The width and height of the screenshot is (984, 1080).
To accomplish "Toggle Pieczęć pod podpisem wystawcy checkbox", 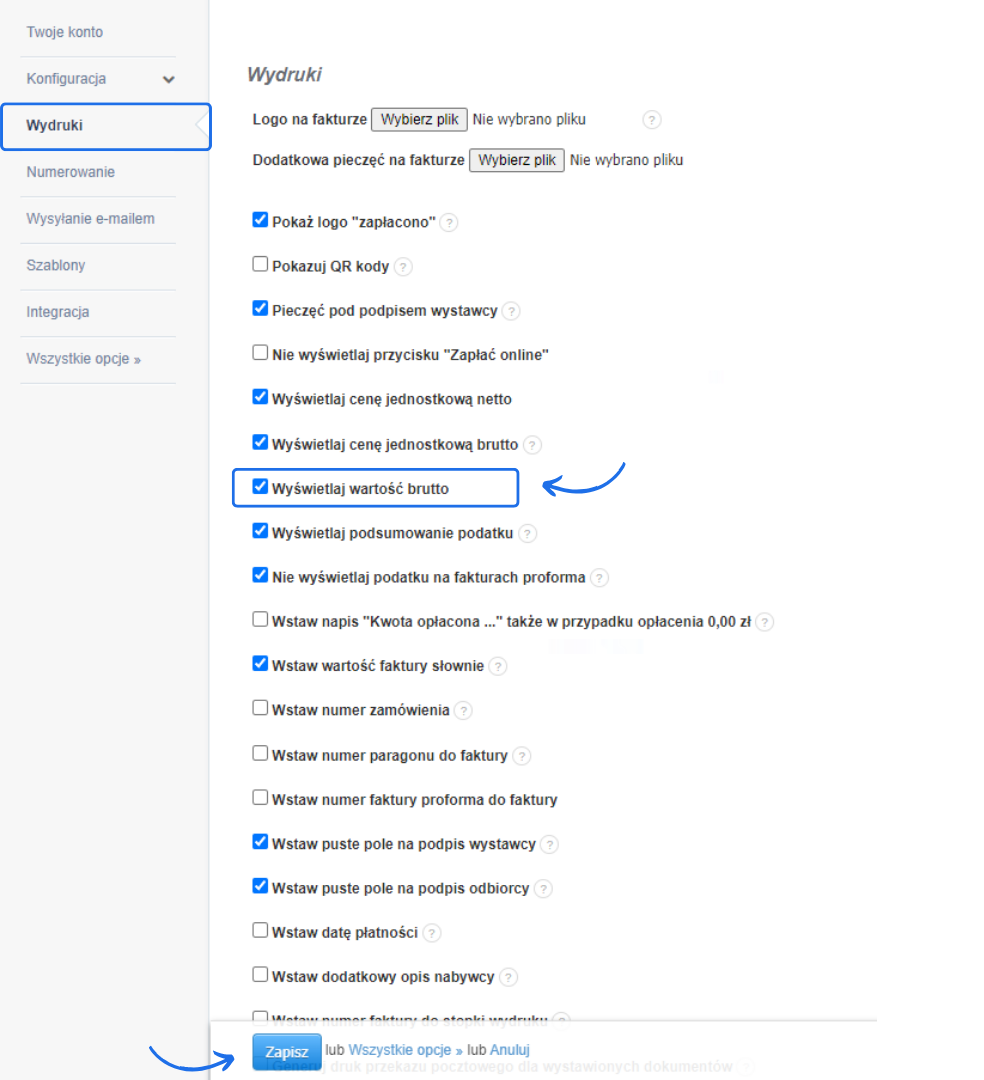I will coord(260,308).
